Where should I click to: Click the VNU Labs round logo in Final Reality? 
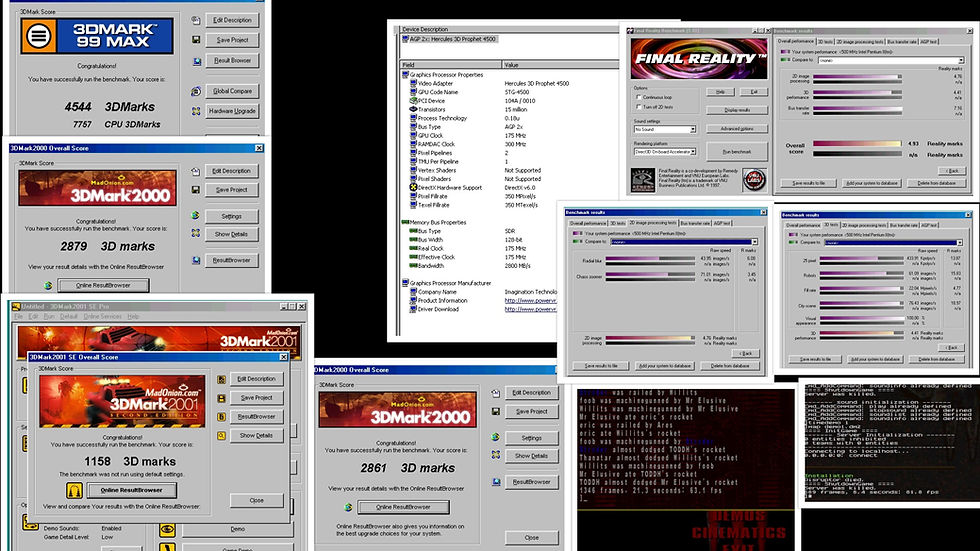click(x=754, y=179)
